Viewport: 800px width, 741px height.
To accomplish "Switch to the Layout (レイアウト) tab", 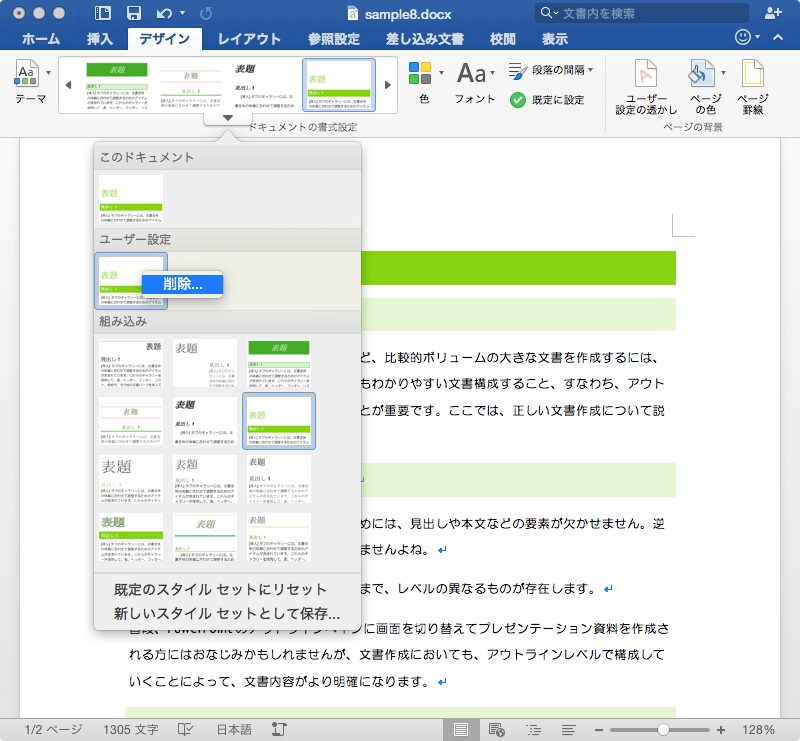I will coord(249,39).
